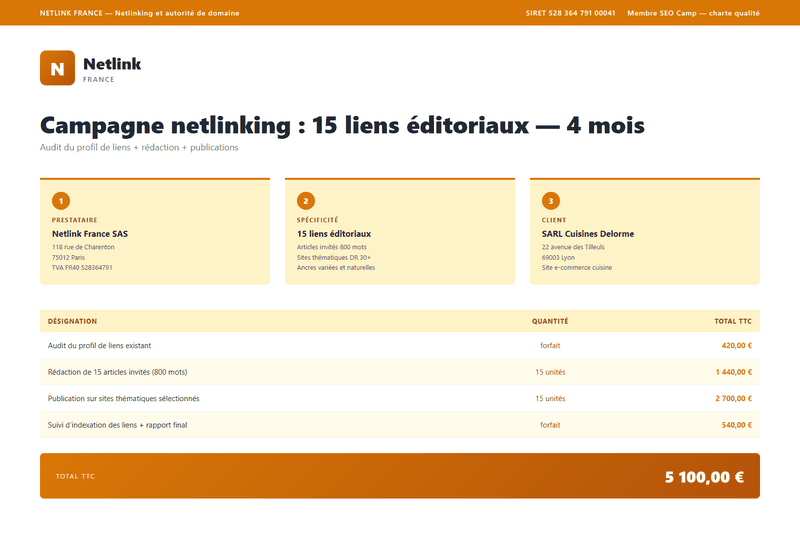Click the Netlink brand name
Image resolution: width=800 pixels, height=534 pixels.
click(x=112, y=64)
